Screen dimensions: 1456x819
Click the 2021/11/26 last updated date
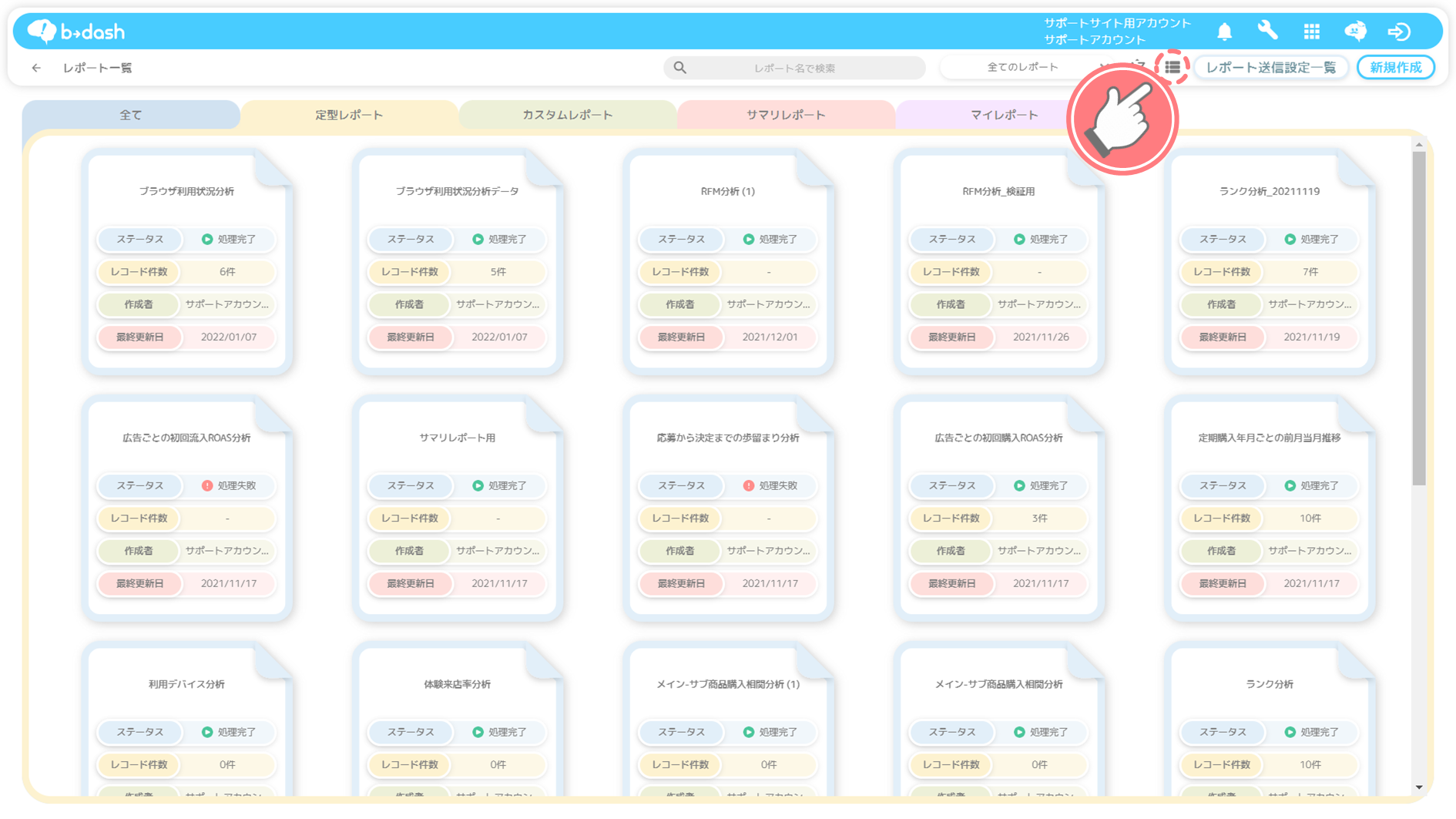coord(1041,337)
